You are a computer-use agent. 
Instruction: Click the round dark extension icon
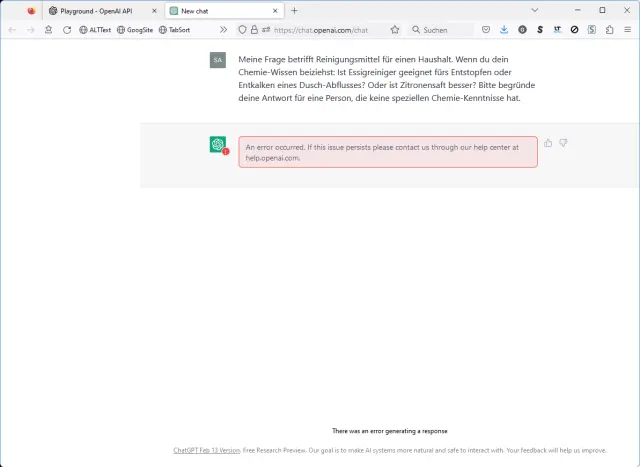click(522, 30)
